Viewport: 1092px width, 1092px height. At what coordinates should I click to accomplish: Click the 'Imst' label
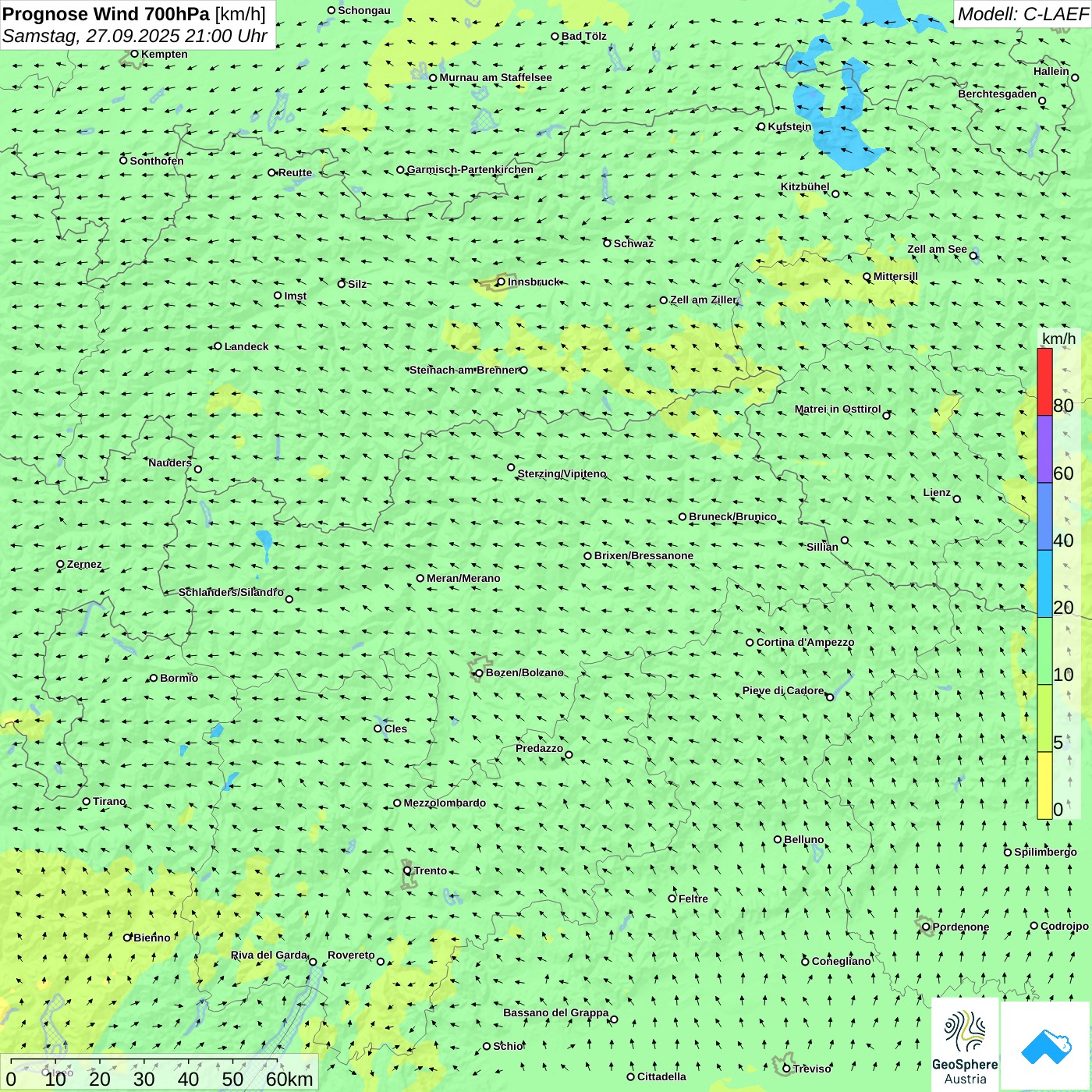(x=295, y=296)
